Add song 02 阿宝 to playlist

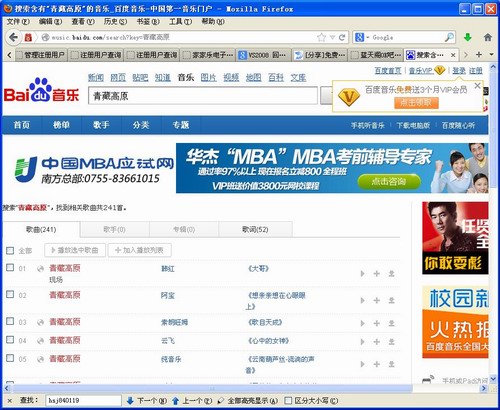pos(377,301)
